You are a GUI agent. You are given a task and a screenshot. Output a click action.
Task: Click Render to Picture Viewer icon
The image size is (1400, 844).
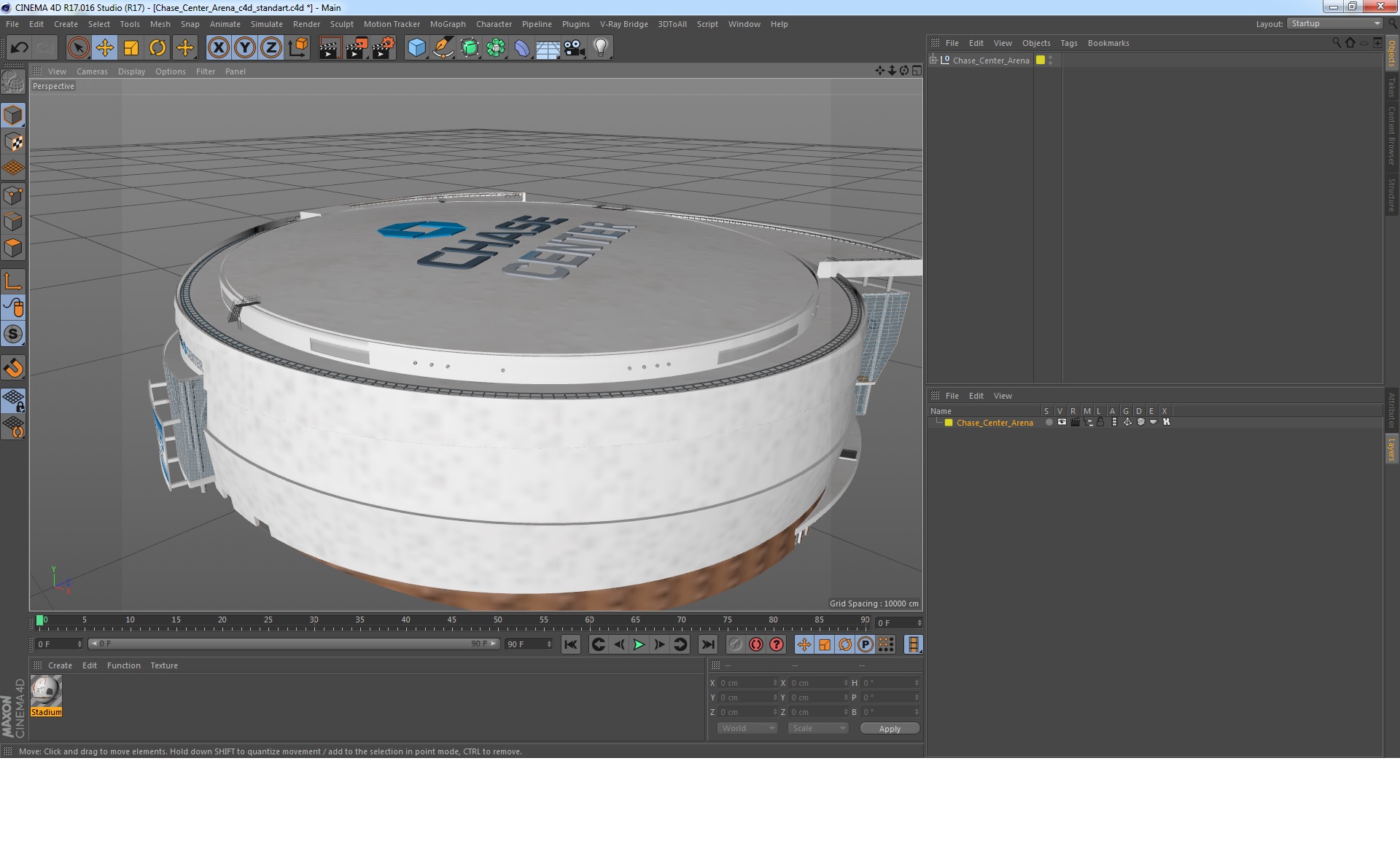click(x=357, y=48)
